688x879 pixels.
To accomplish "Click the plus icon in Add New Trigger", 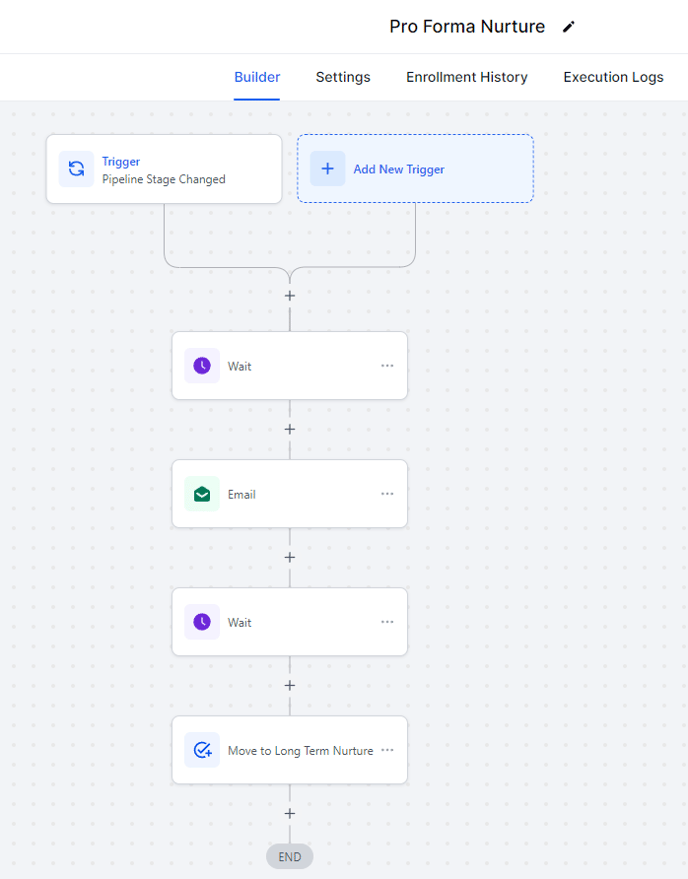I will (327, 169).
